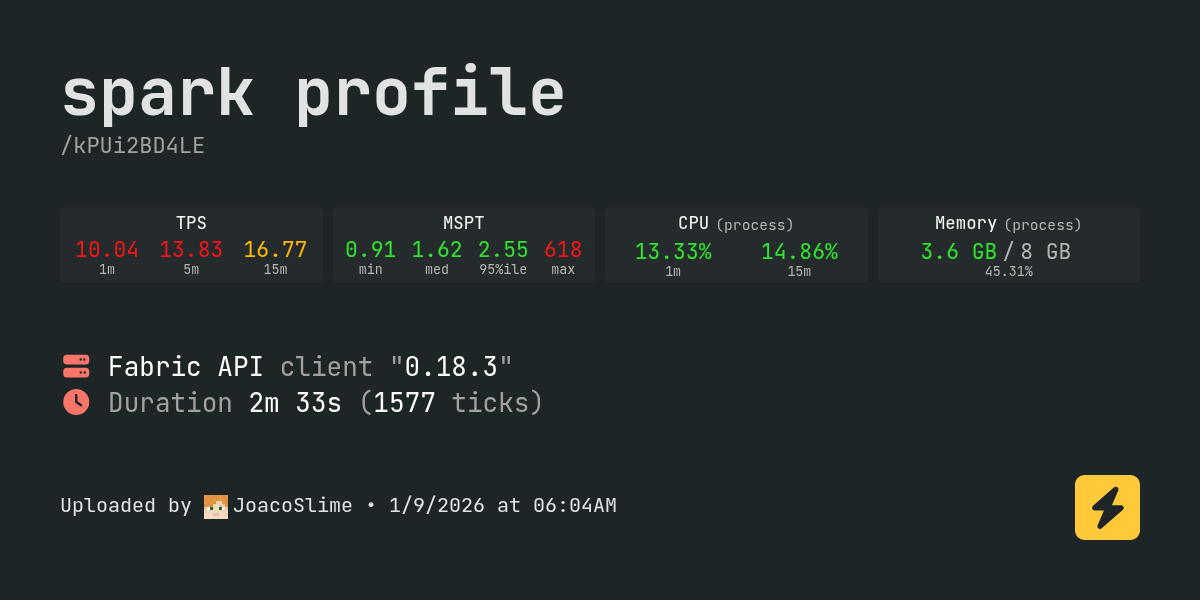Viewport: 1200px width, 600px height.
Task: Click the CPU 15m value 14.86%
Action: tap(799, 252)
